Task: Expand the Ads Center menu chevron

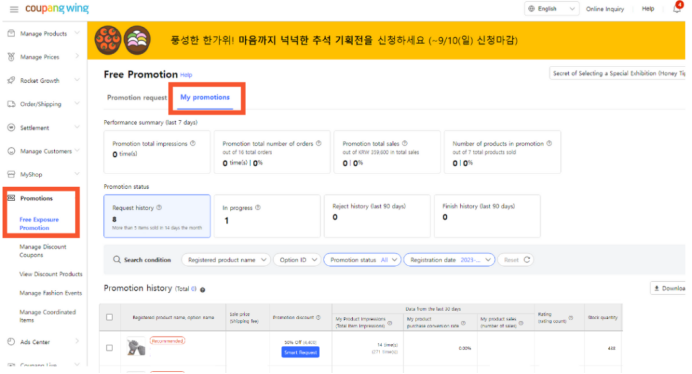Action: coord(77,341)
